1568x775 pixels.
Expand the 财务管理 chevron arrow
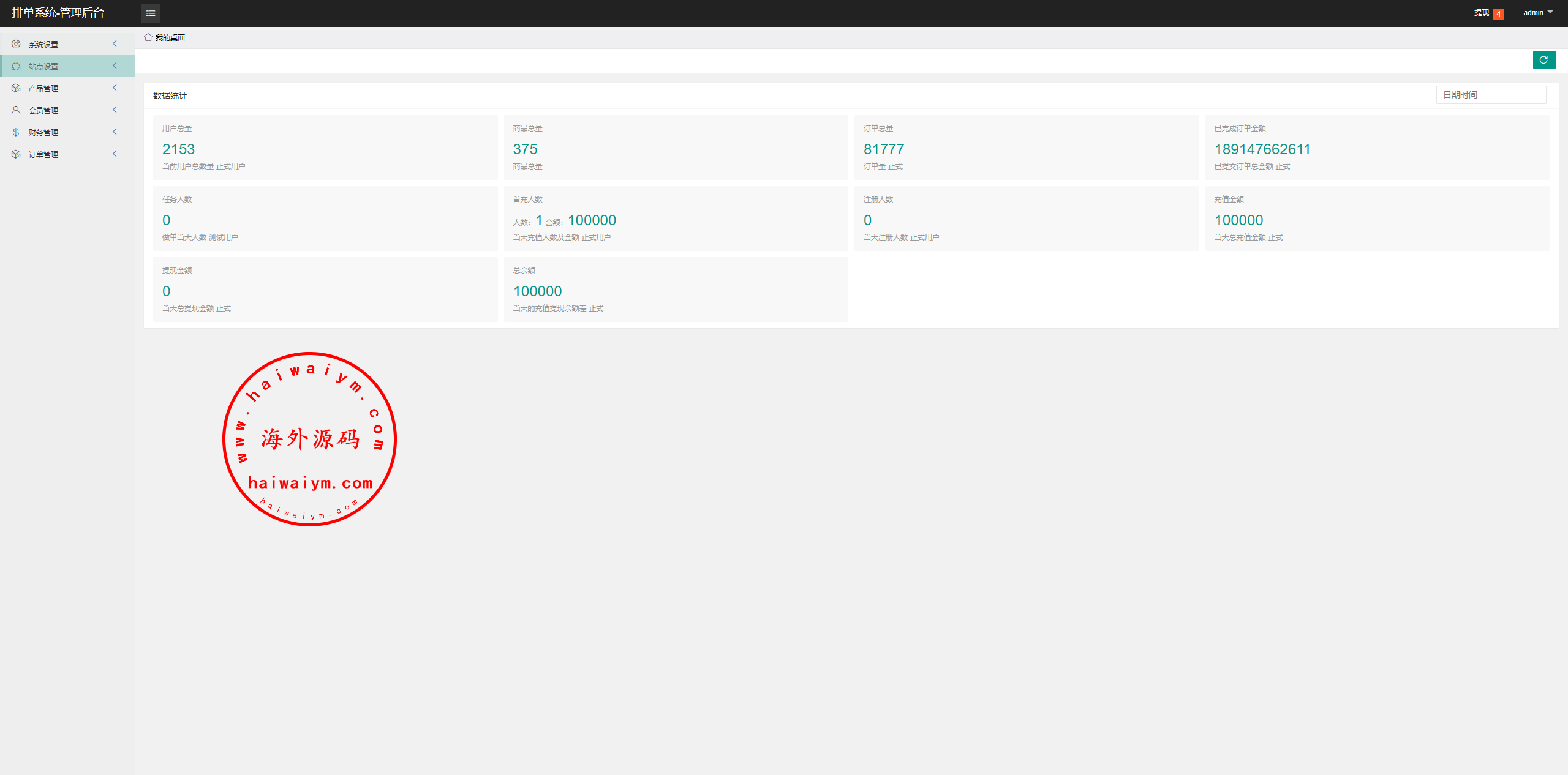pyautogui.click(x=115, y=132)
